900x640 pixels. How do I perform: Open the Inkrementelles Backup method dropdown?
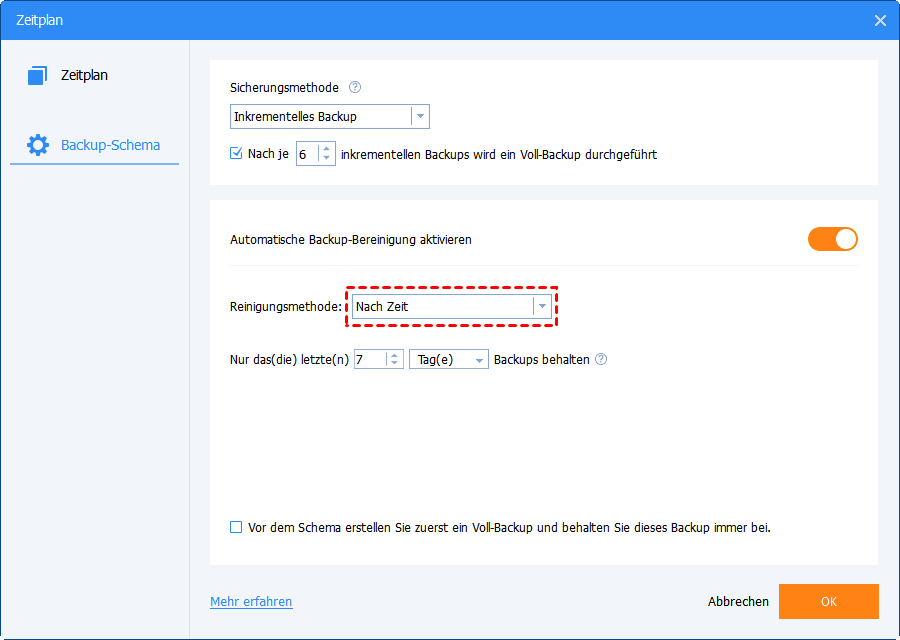coord(420,117)
